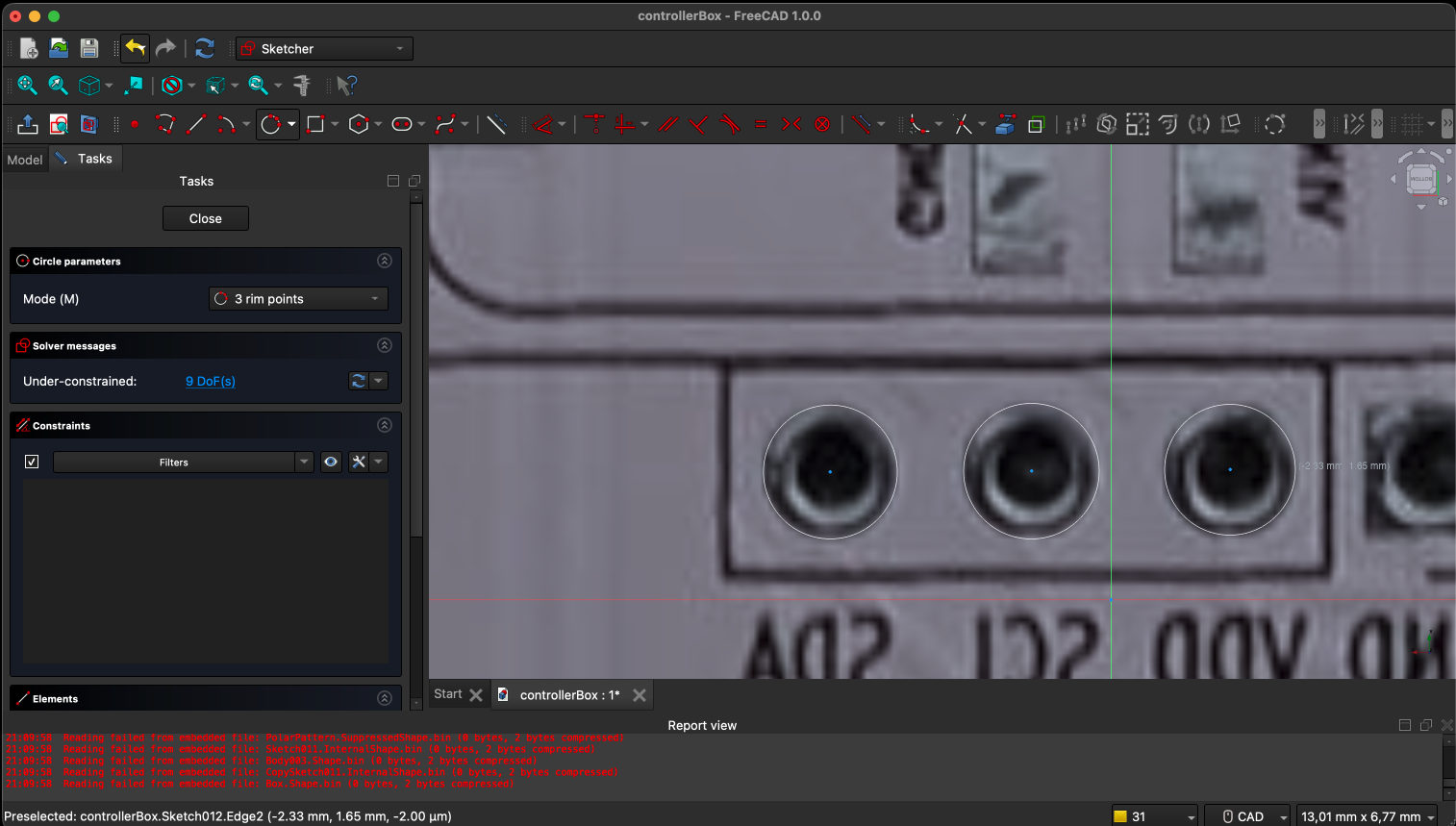
Task: Click the 9 DoF(s) link
Action: [x=210, y=381]
